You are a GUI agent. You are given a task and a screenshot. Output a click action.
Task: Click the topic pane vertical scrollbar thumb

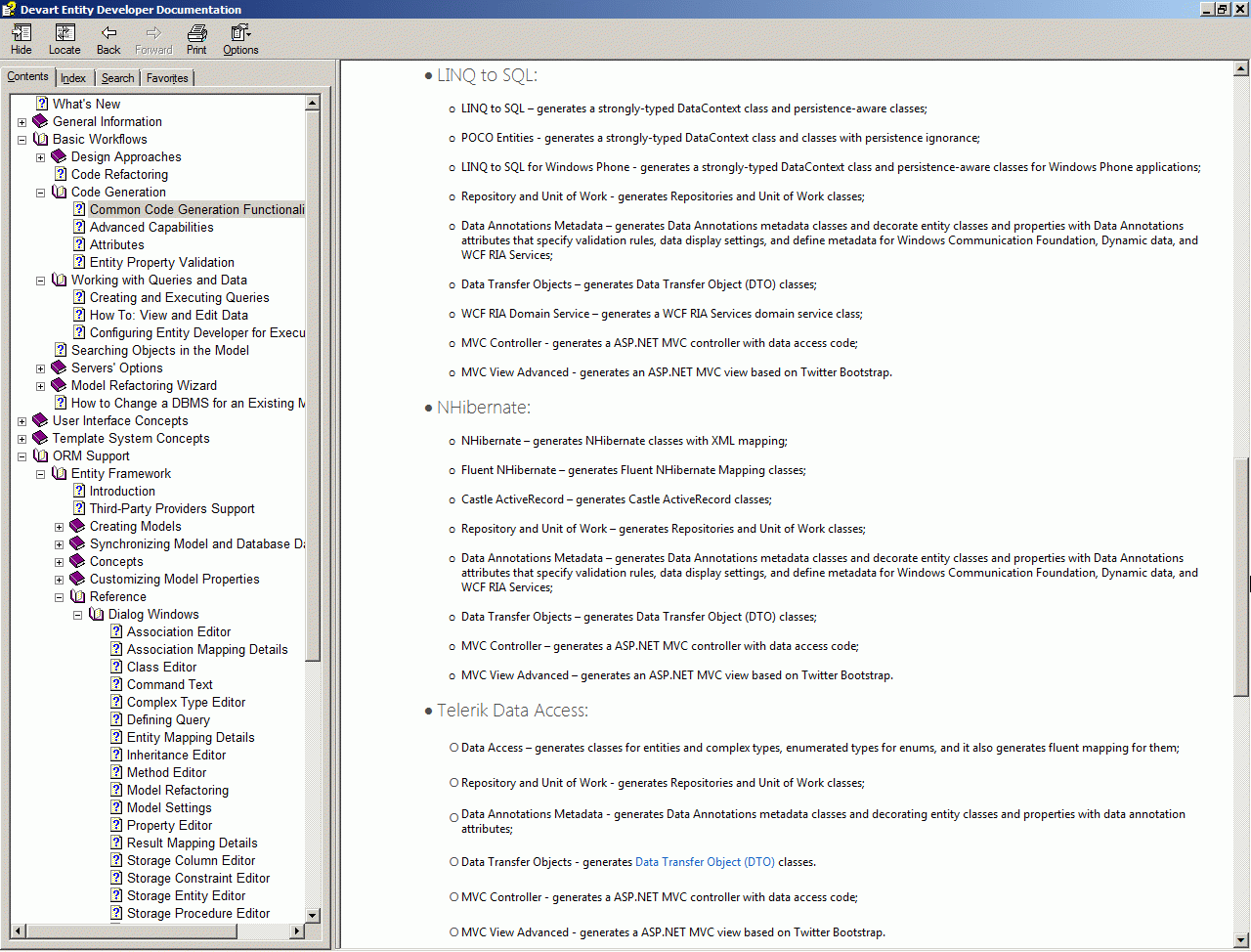[x=1241, y=577]
